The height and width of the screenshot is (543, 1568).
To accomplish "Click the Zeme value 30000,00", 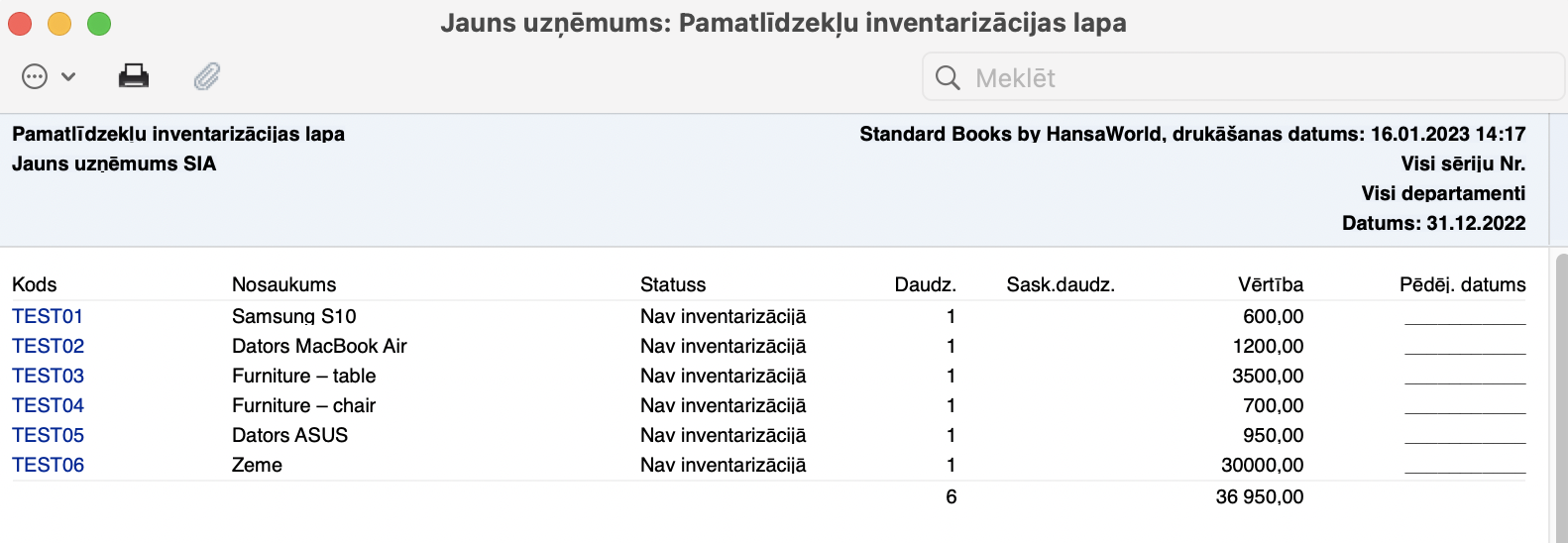I will click(x=1262, y=465).
